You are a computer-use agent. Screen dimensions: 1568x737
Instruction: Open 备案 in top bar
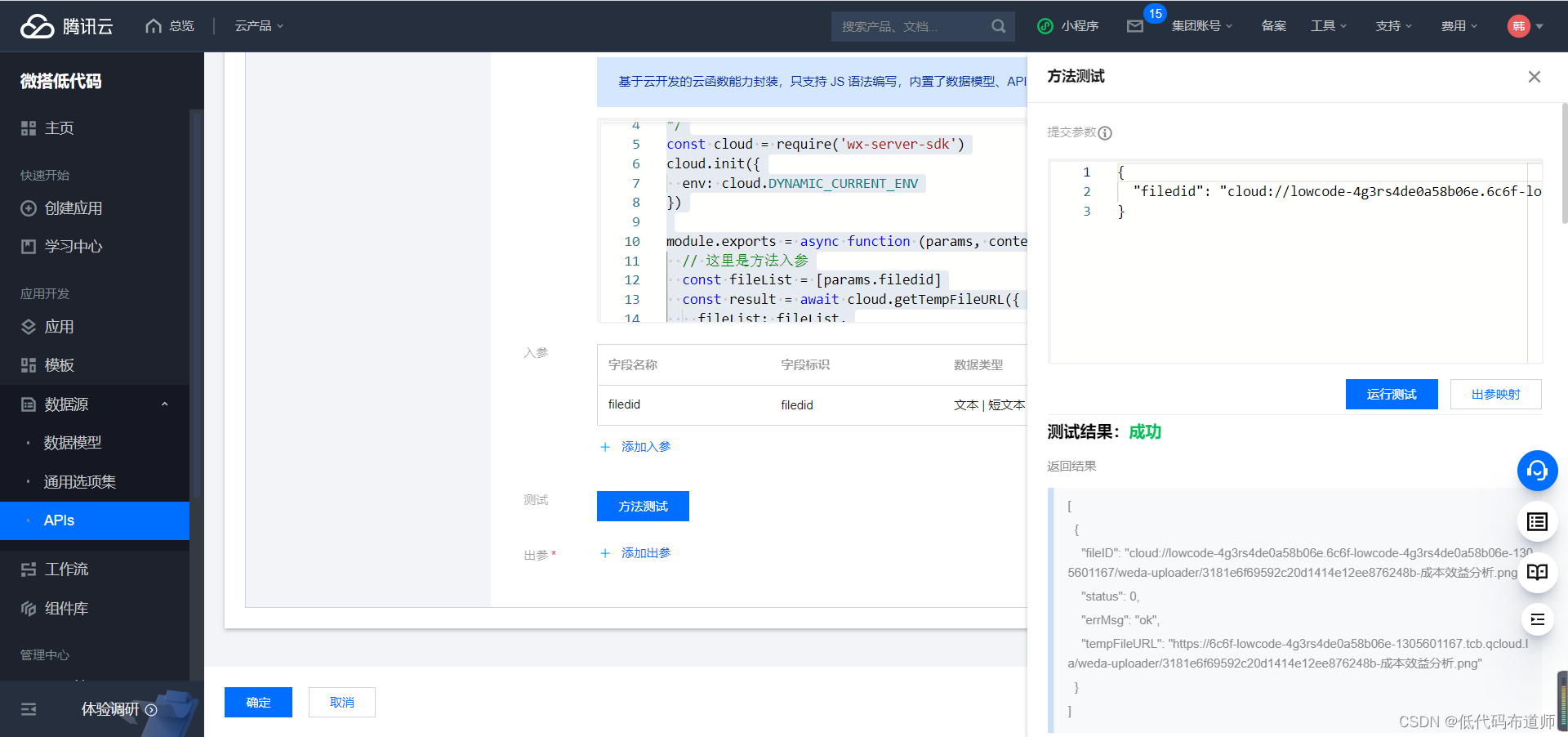click(x=1273, y=26)
